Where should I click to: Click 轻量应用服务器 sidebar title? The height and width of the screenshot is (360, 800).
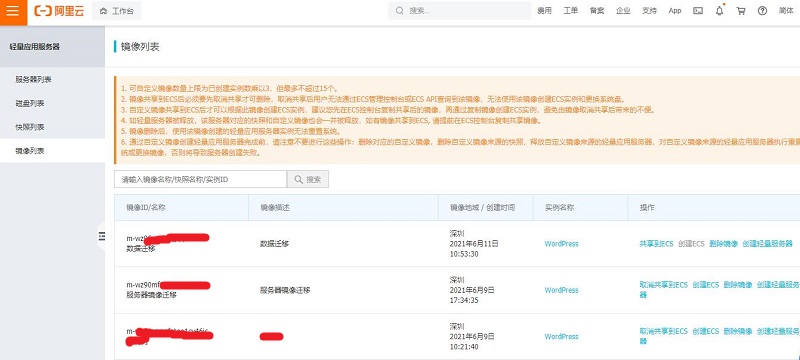35,46
